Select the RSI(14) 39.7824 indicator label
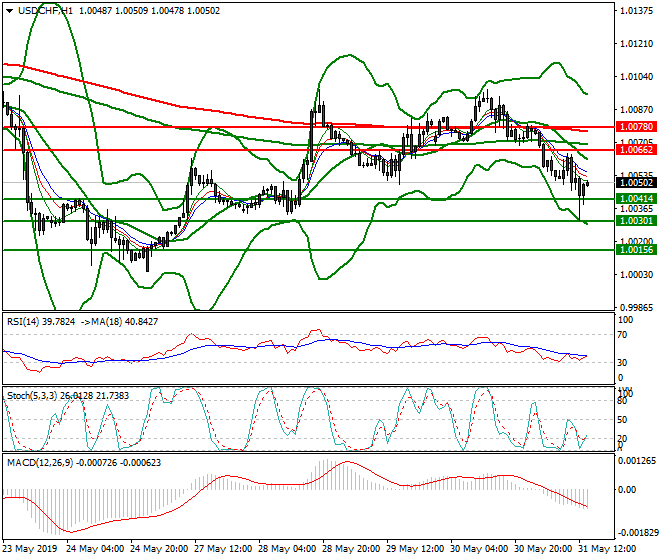This screenshot has width=660, height=560. pos(41,322)
